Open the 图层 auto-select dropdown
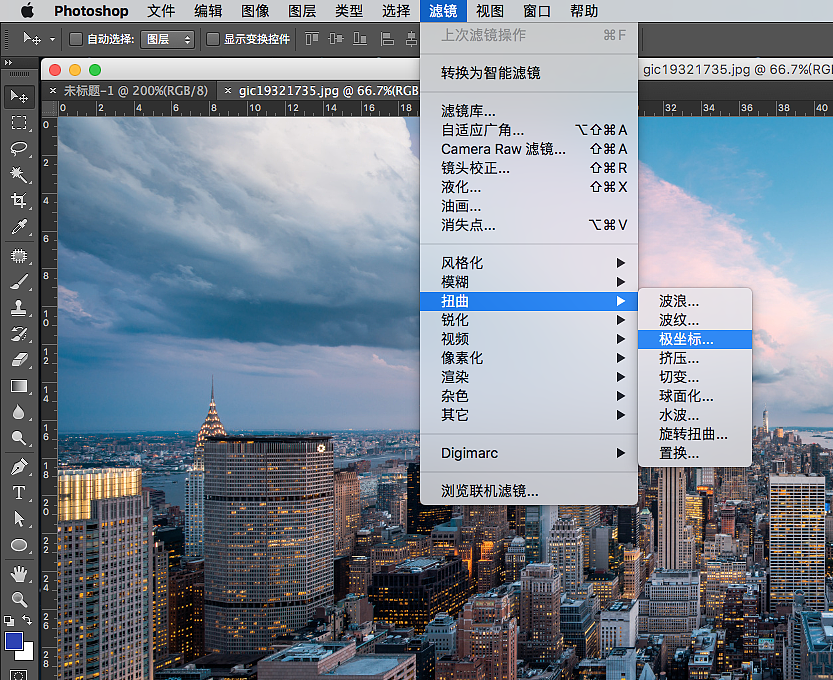 (167, 39)
